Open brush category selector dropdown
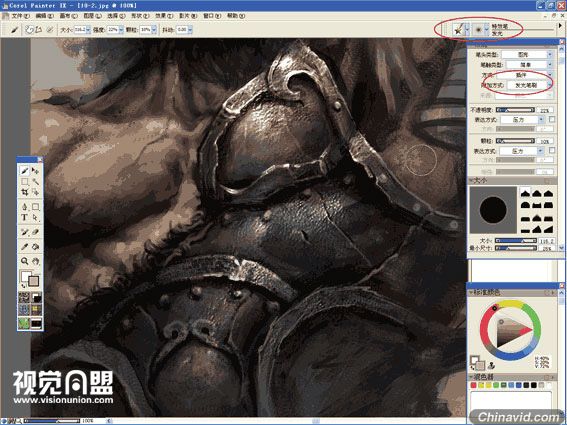567x425 pixels. (x=467, y=30)
